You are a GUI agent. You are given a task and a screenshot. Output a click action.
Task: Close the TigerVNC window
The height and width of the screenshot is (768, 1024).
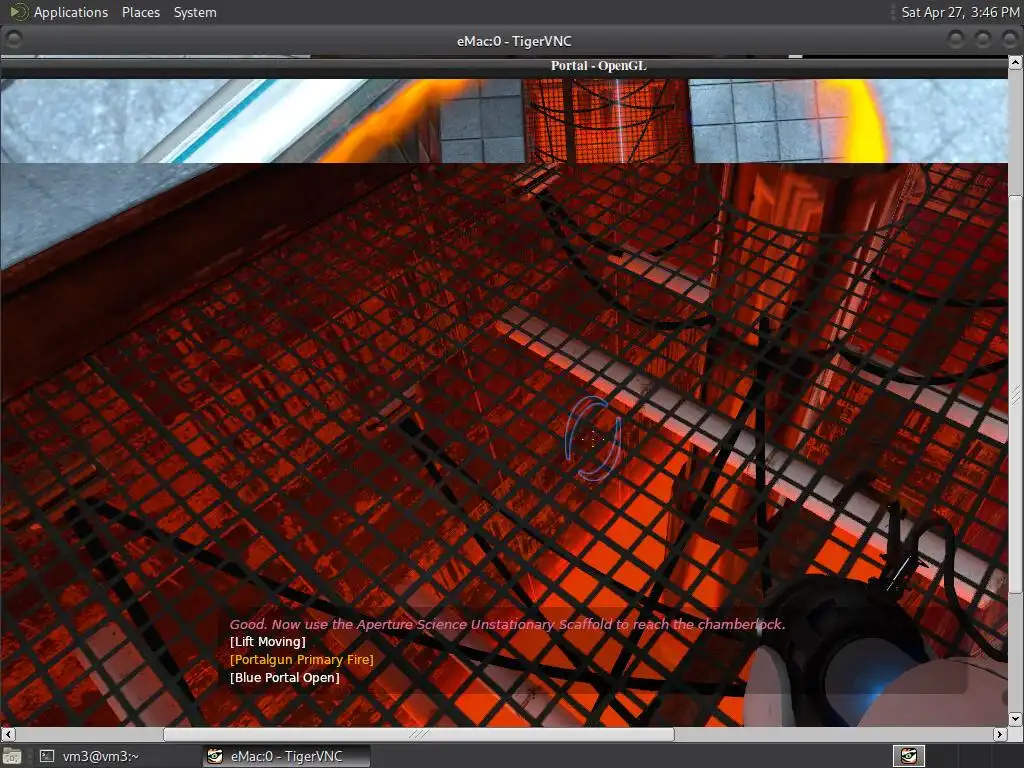(x=1010, y=40)
